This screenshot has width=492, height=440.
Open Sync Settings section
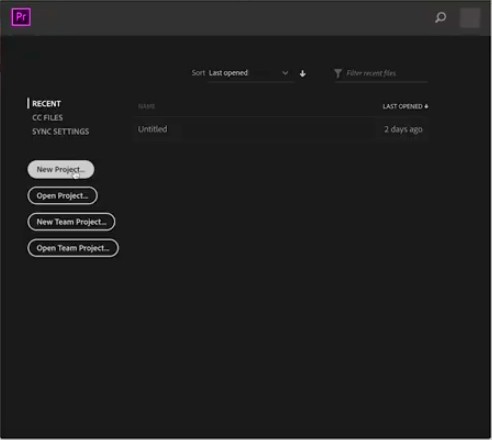coord(60,132)
